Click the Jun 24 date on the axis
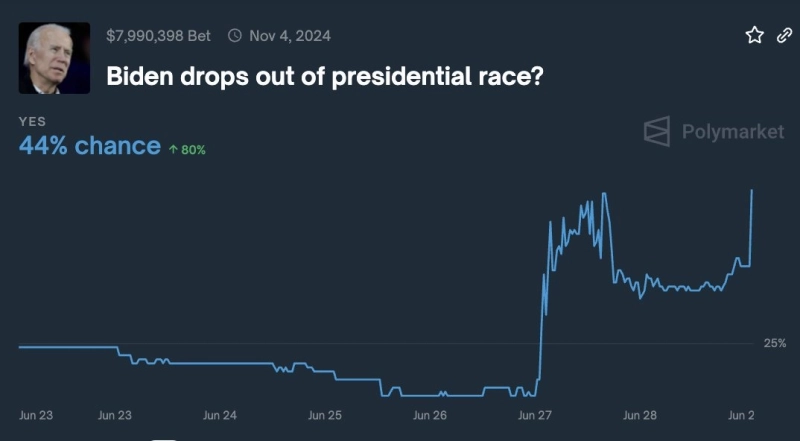Image resolution: width=800 pixels, height=441 pixels. coord(220,414)
